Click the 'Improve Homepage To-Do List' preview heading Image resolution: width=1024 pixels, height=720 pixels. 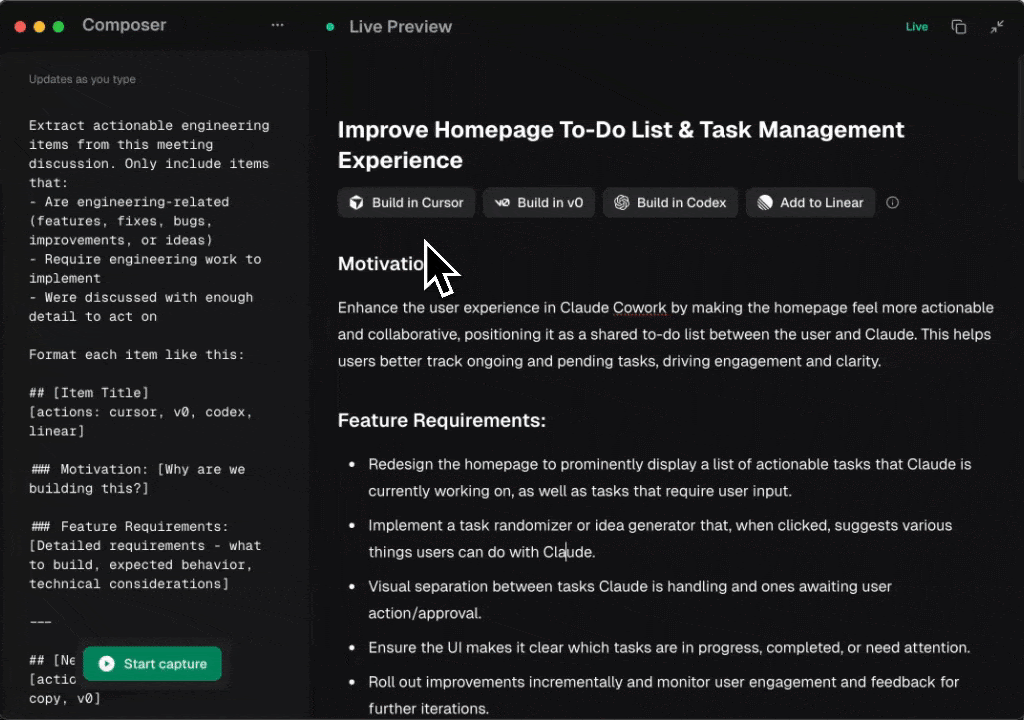pyautogui.click(x=620, y=145)
